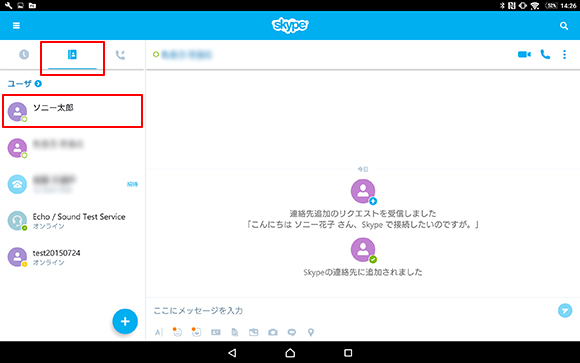
Task: Tap the Android Recent apps button
Action: coord(348,353)
